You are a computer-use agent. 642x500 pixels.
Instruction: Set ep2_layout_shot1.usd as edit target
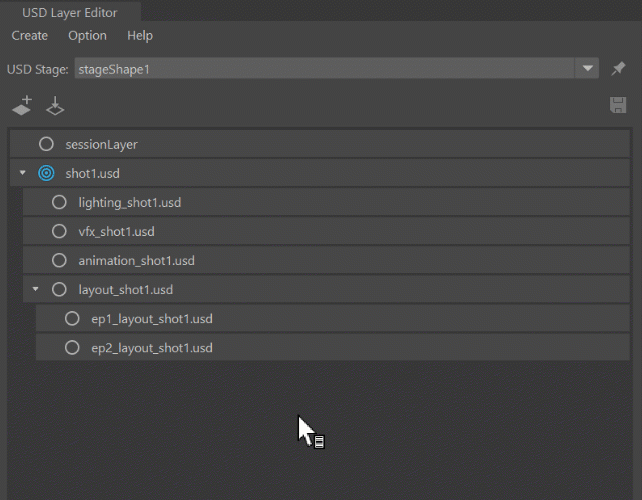click(72, 348)
